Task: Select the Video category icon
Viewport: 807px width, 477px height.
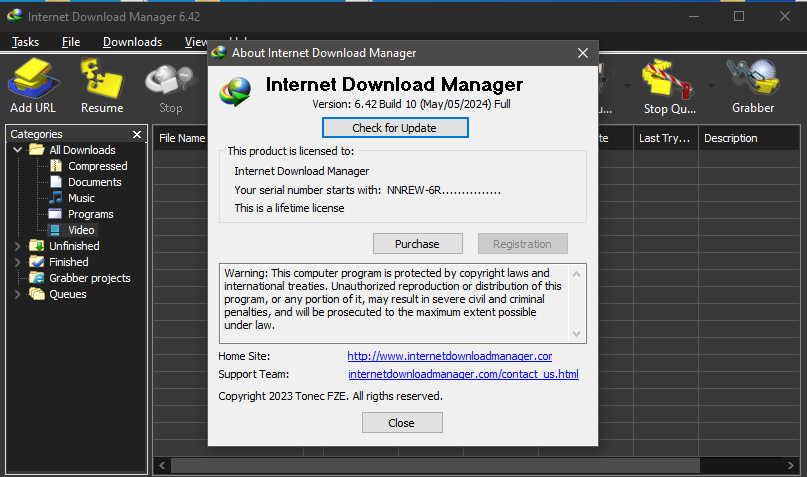Action: pos(55,230)
